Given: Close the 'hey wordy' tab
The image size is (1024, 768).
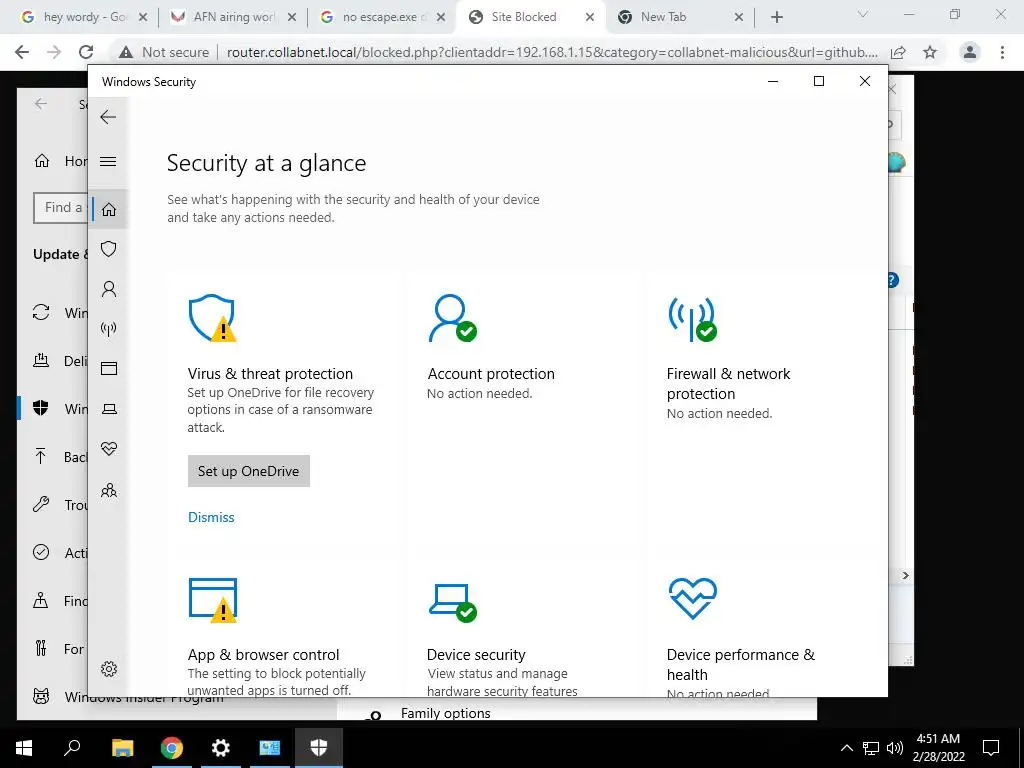Looking at the screenshot, I should point(144,18).
